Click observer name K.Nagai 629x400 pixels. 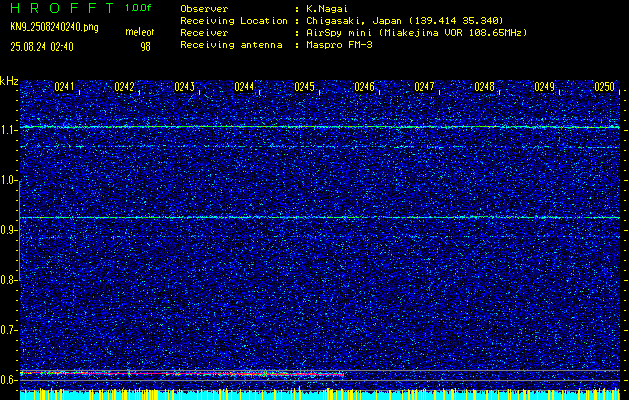point(329,9)
